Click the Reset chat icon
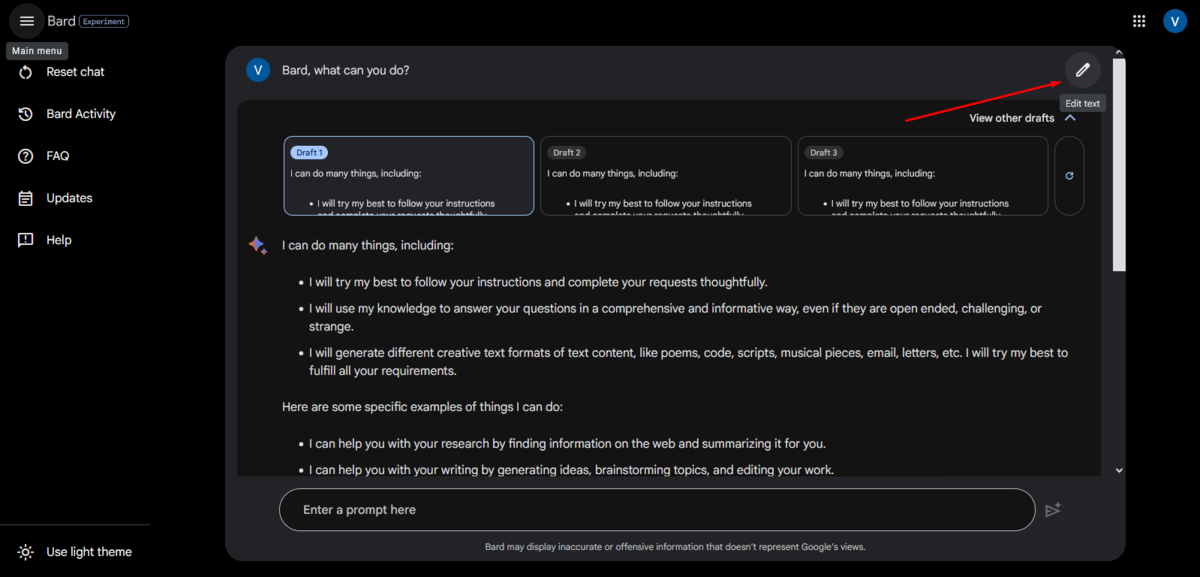 click(26, 72)
